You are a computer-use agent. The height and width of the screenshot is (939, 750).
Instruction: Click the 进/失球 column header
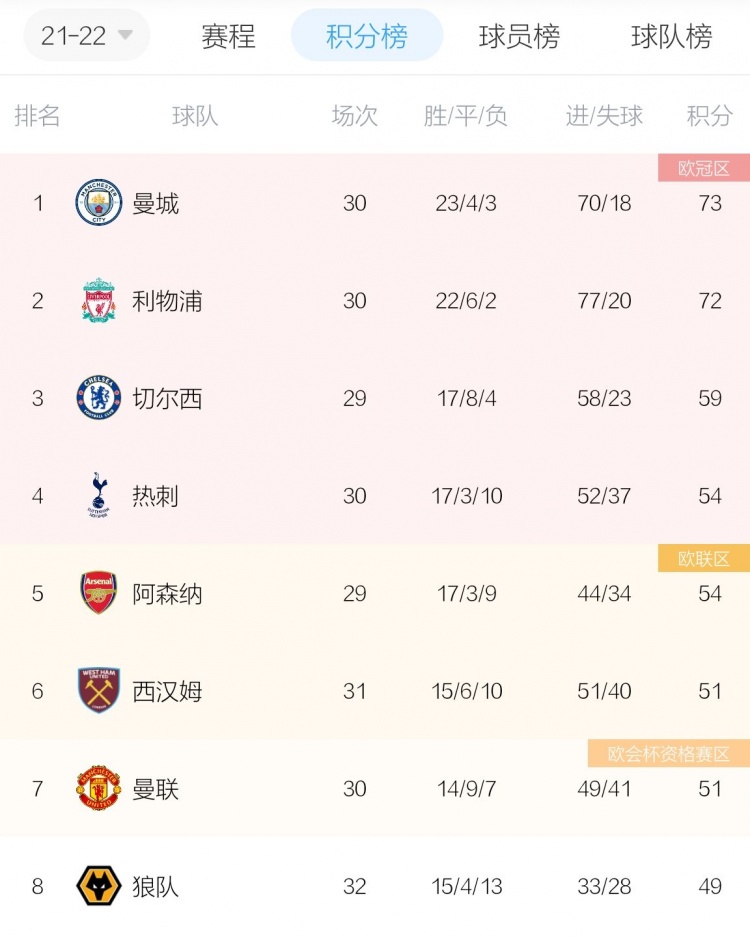[x=604, y=116]
